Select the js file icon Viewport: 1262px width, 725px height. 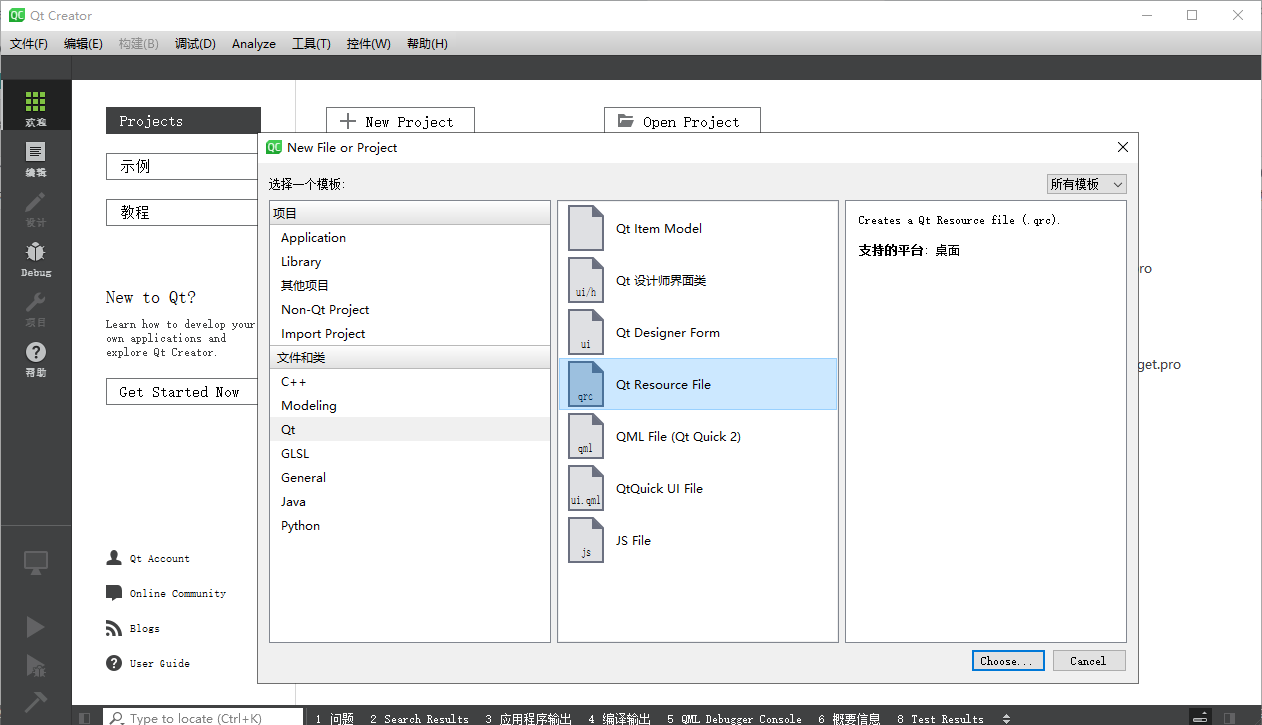point(586,540)
